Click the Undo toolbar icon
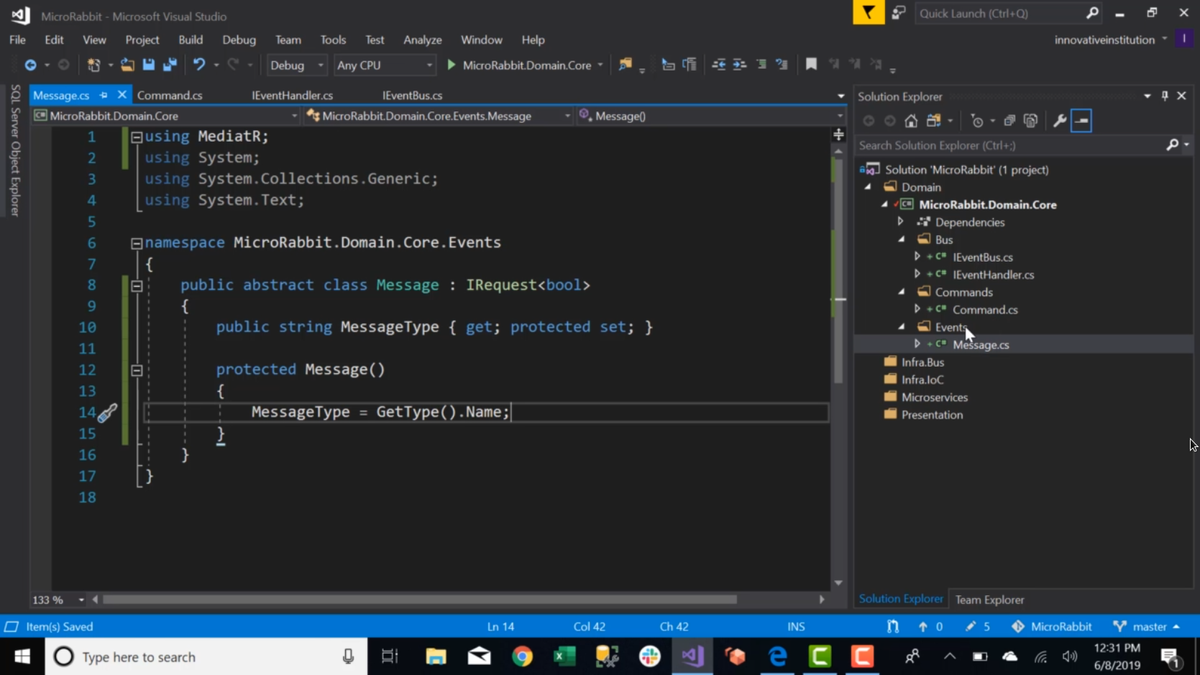Viewport: 1200px width, 675px height. click(199, 65)
